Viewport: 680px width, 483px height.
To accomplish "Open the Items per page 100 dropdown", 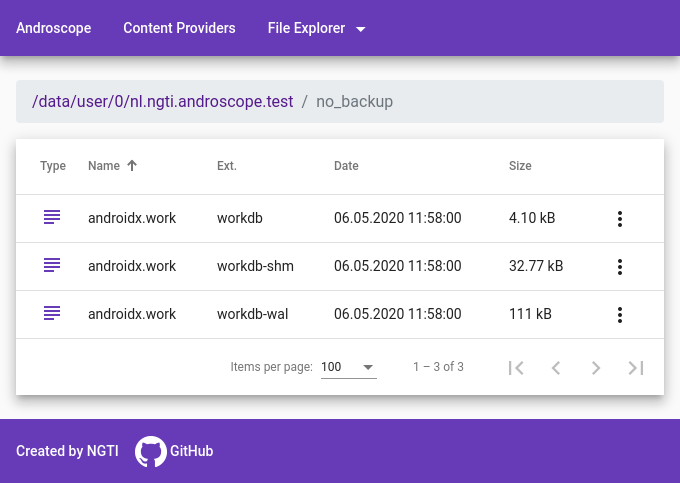I will tap(349, 367).
